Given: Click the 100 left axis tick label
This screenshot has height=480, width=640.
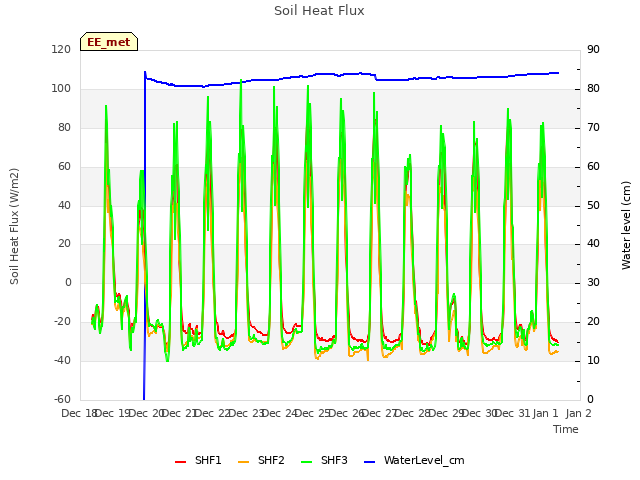Looking at the screenshot, I should (61, 89).
